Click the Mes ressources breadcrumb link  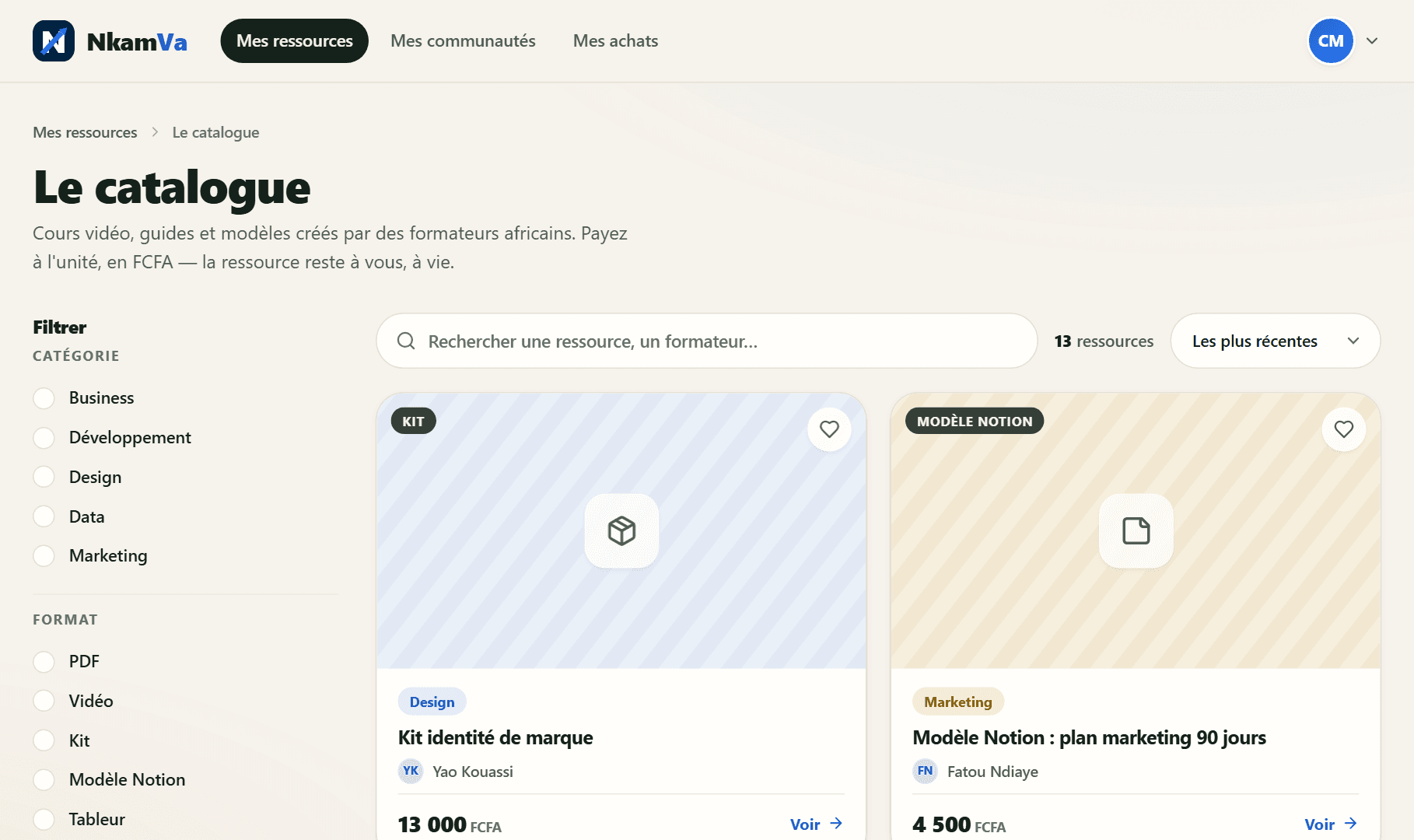tap(85, 132)
